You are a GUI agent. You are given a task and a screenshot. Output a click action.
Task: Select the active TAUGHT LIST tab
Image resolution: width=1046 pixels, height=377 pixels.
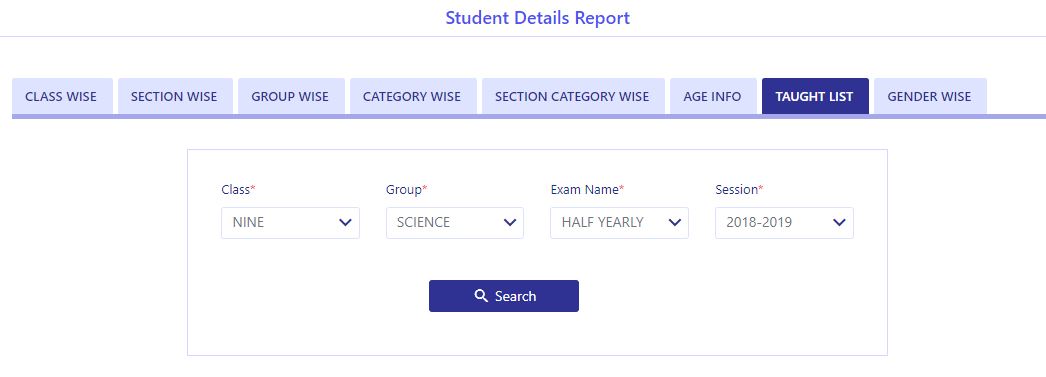815,97
